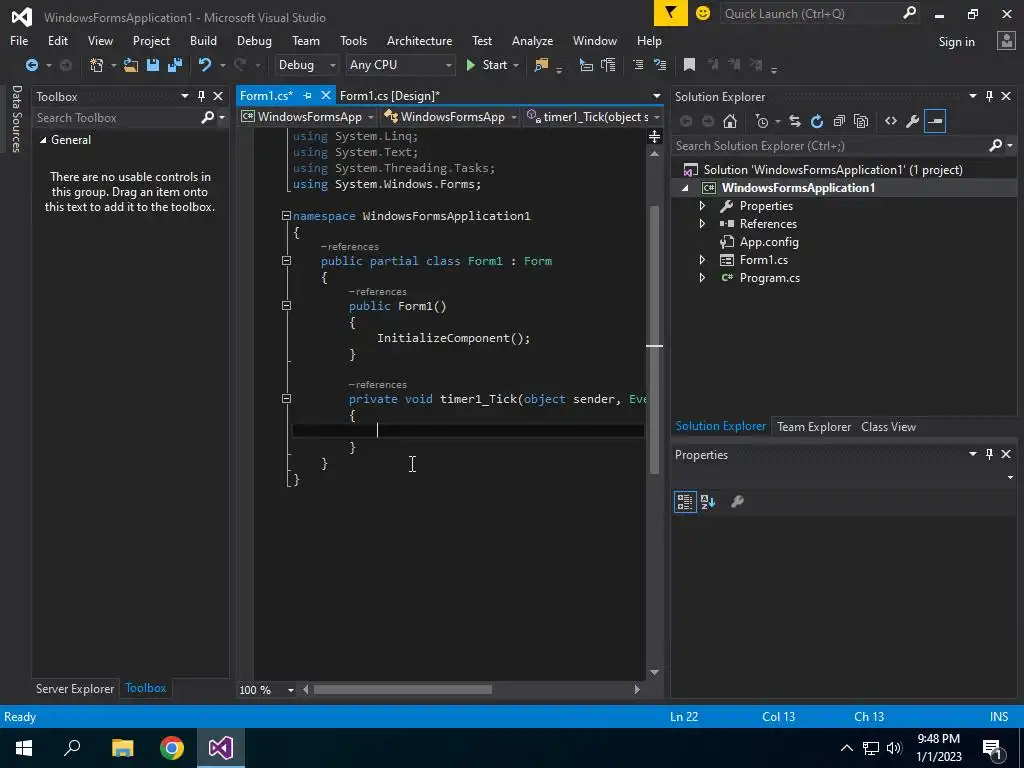Open the Architecture menu
Screen dimensions: 1024x768
pos(419,40)
